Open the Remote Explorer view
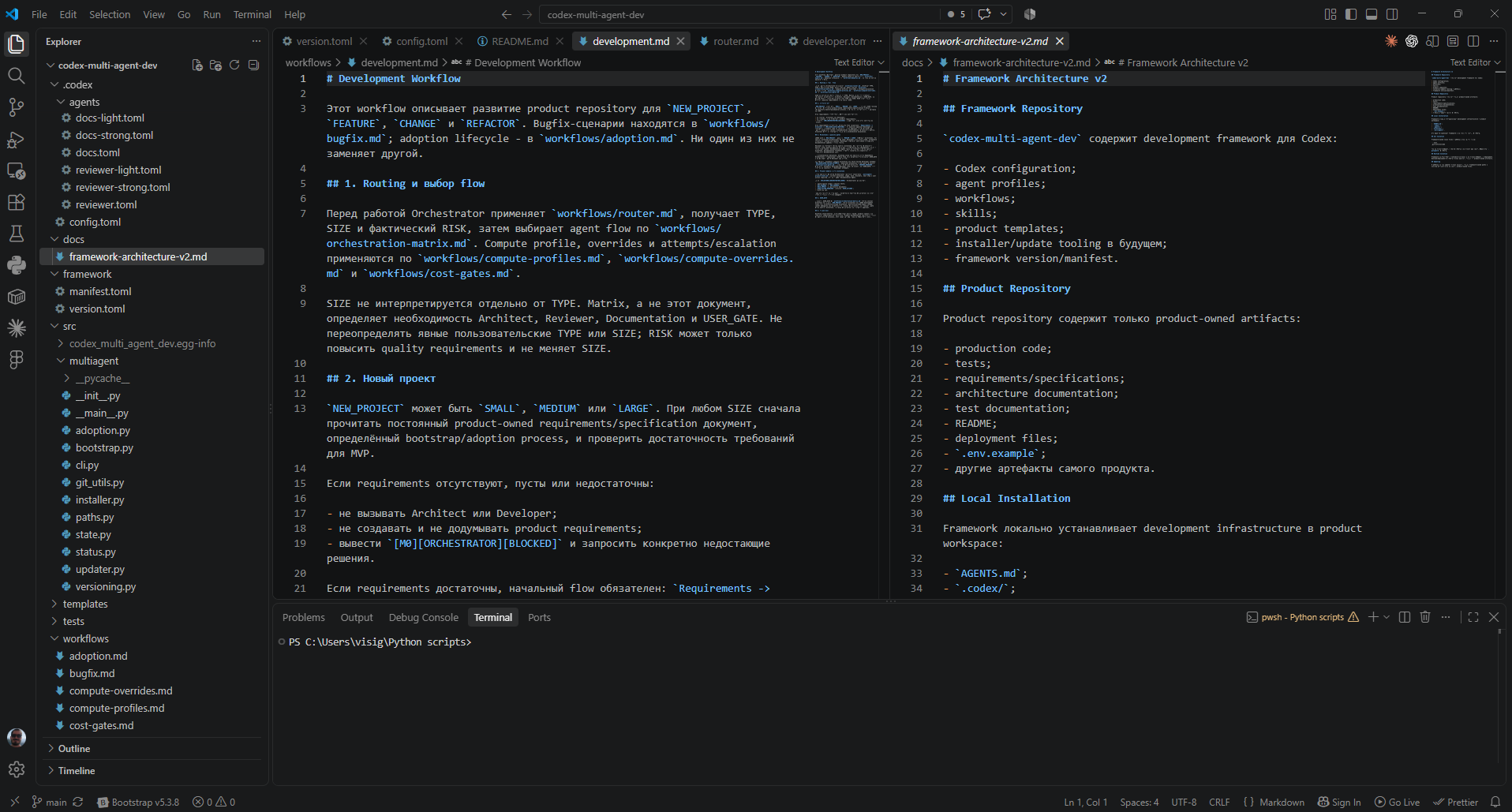This screenshot has height=812, width=1512. (16, 170)
